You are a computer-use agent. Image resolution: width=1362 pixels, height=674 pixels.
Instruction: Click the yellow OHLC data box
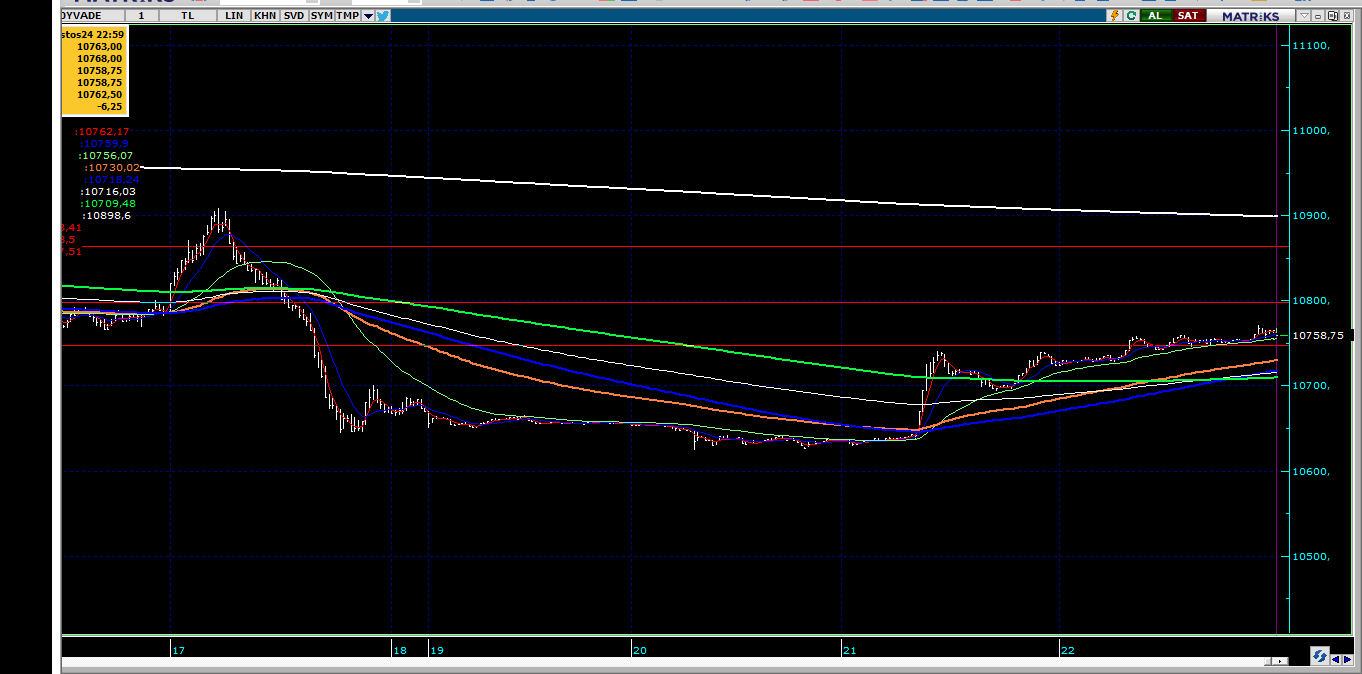pyautogui.click(x=94, y=70)
